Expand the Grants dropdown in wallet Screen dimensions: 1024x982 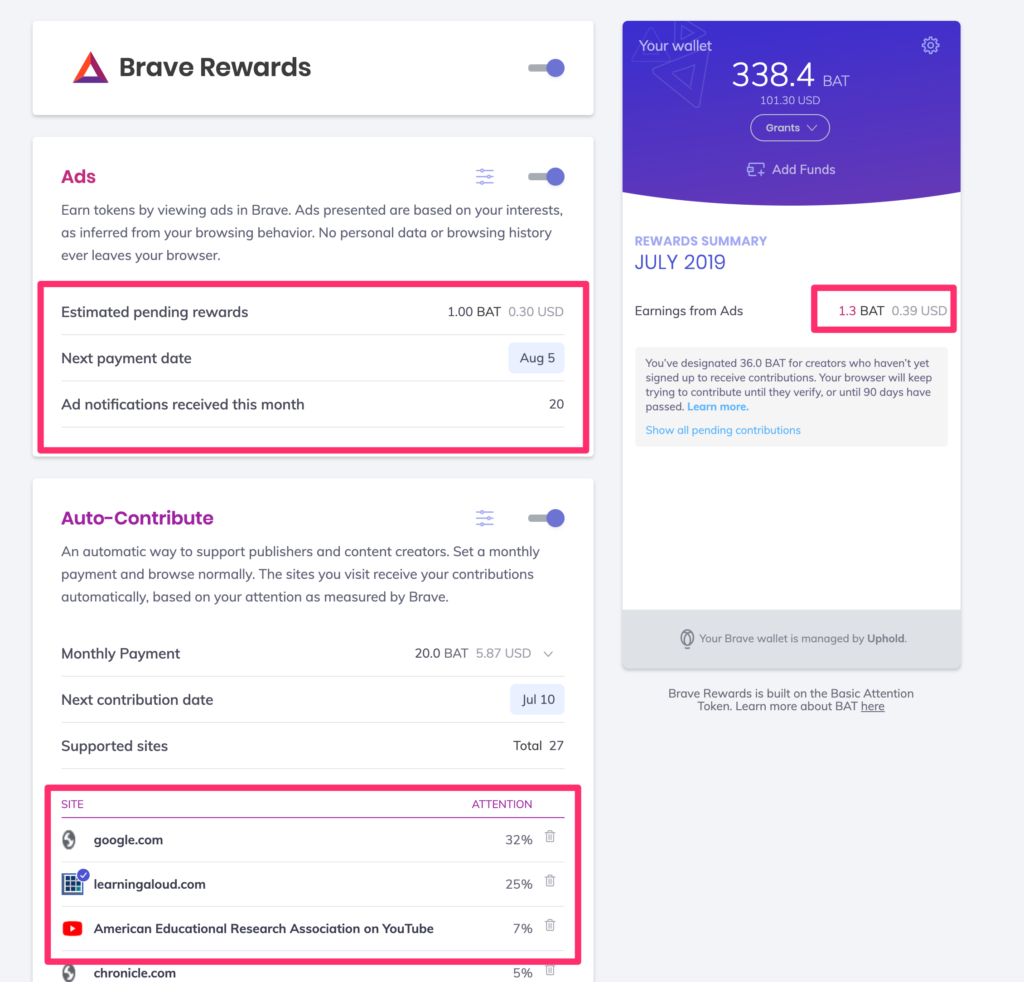point(790,128)
